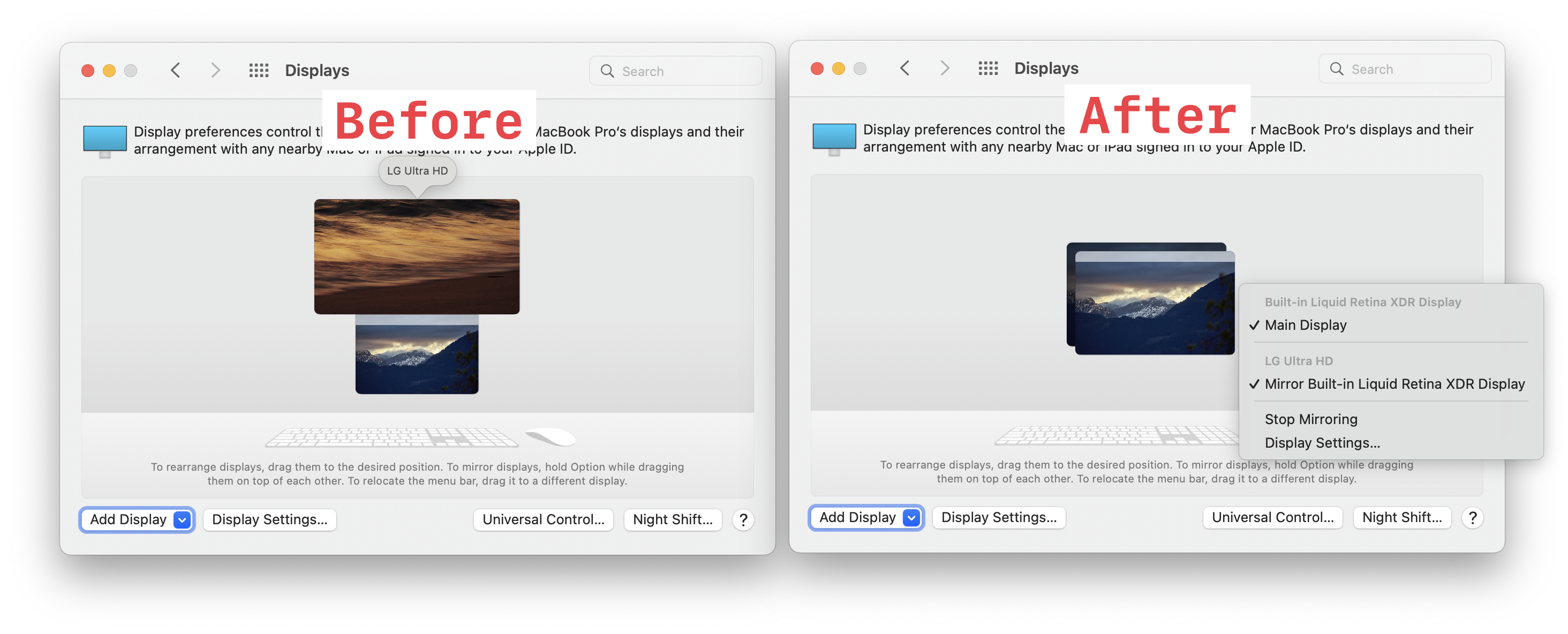Choose Display Settings... from the context menu

(x=1323, y=442)
